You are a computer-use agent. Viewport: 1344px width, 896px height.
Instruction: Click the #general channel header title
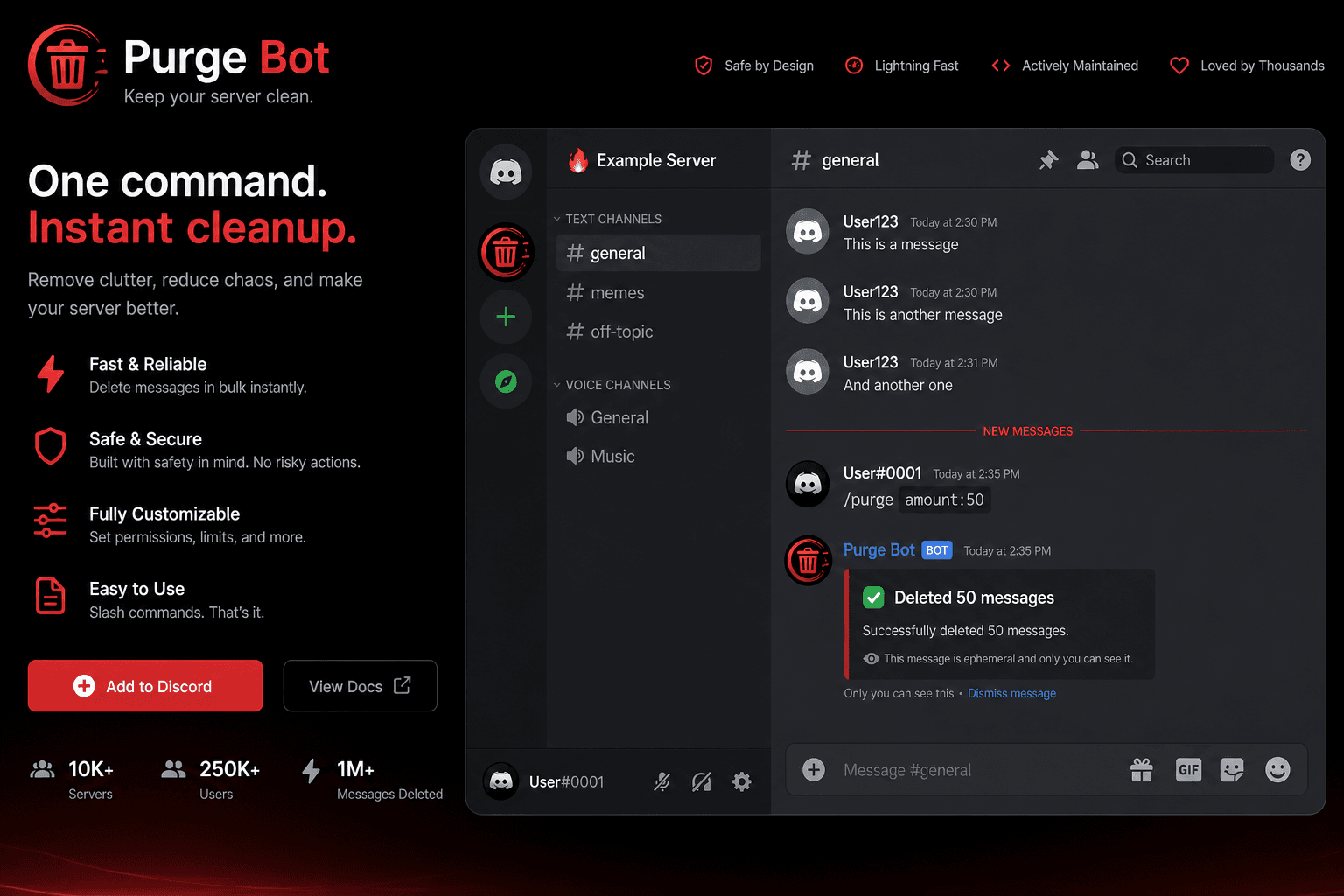[850, 160]
